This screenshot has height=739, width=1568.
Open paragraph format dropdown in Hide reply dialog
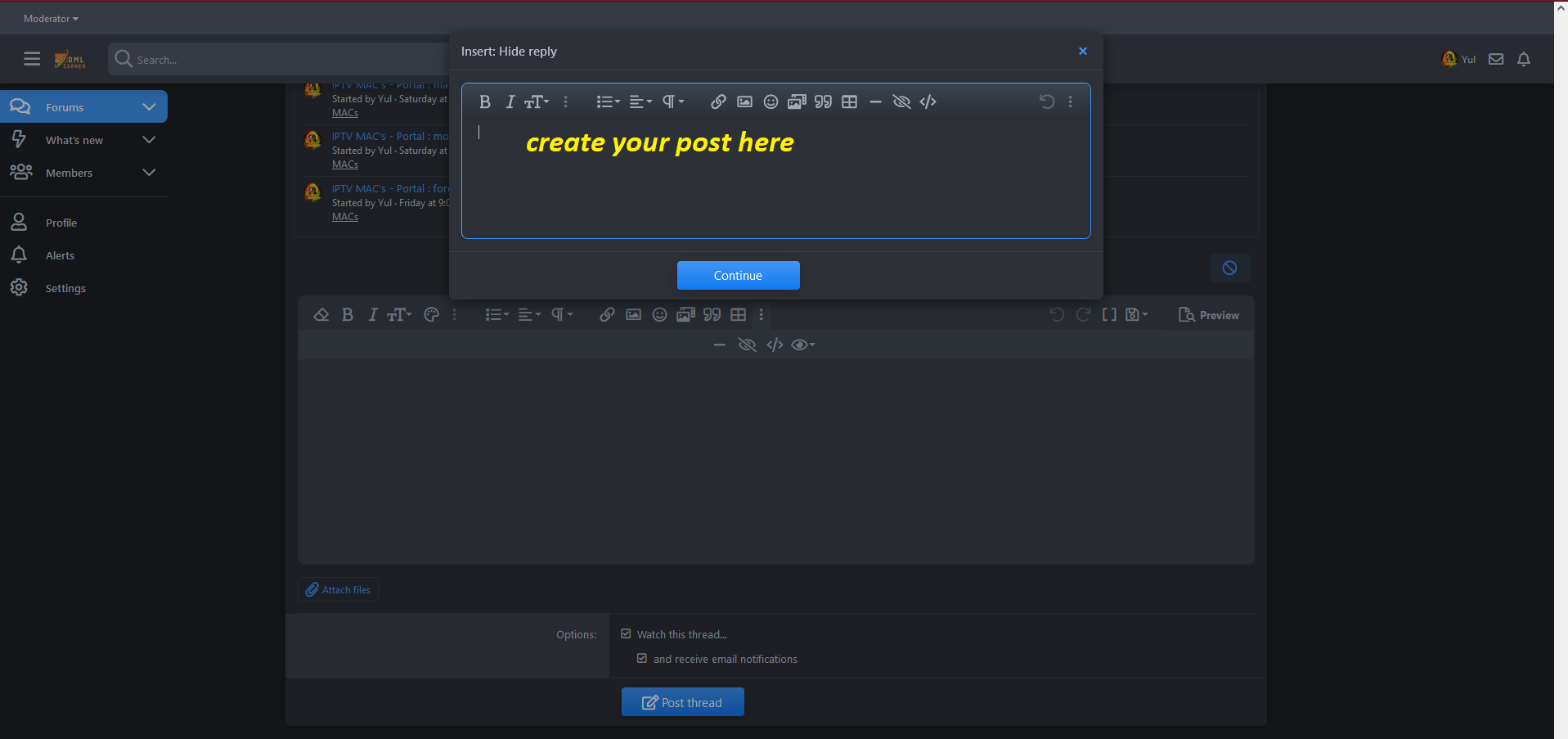pos(672,101)
